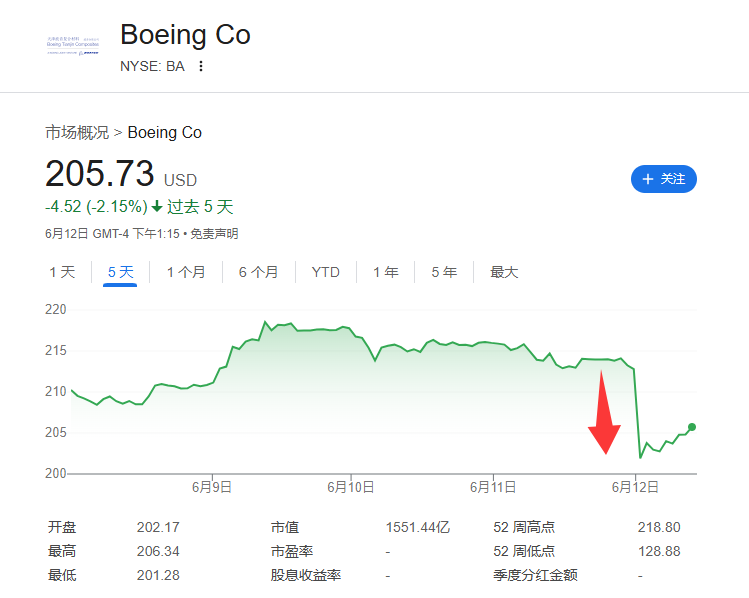Open the three-dot menu beside NYSE: BA
The image size is (749, 598).
coord(201,66)
